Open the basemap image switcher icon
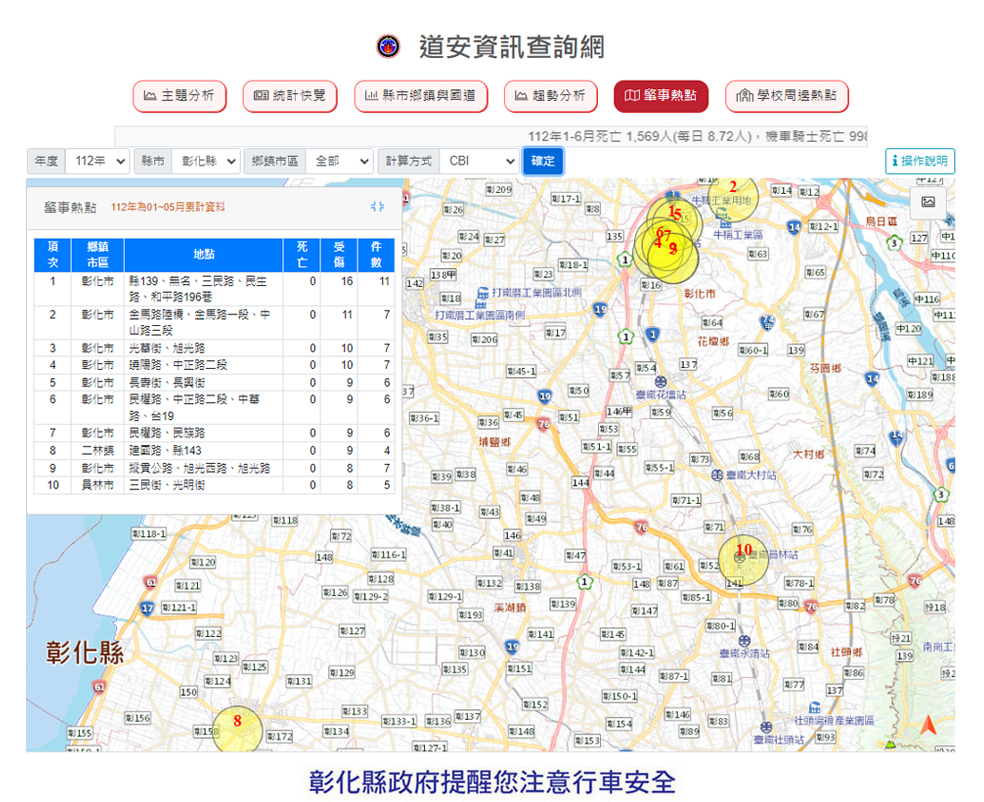Image resolution: width=984 pixels, height=802 pixels. tap(927, 201)
